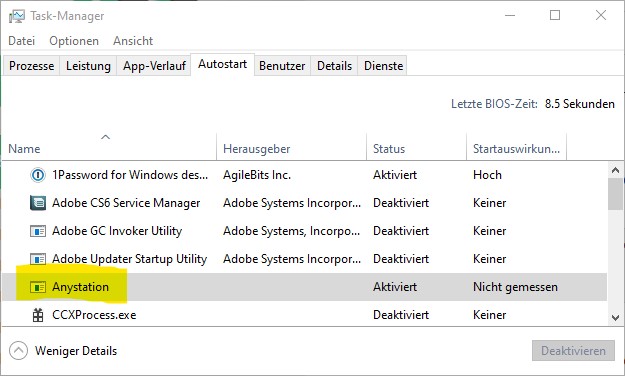This screenshot has height=376, width=625.
Task: Open the Datei menu
Action: click(22, 41)
